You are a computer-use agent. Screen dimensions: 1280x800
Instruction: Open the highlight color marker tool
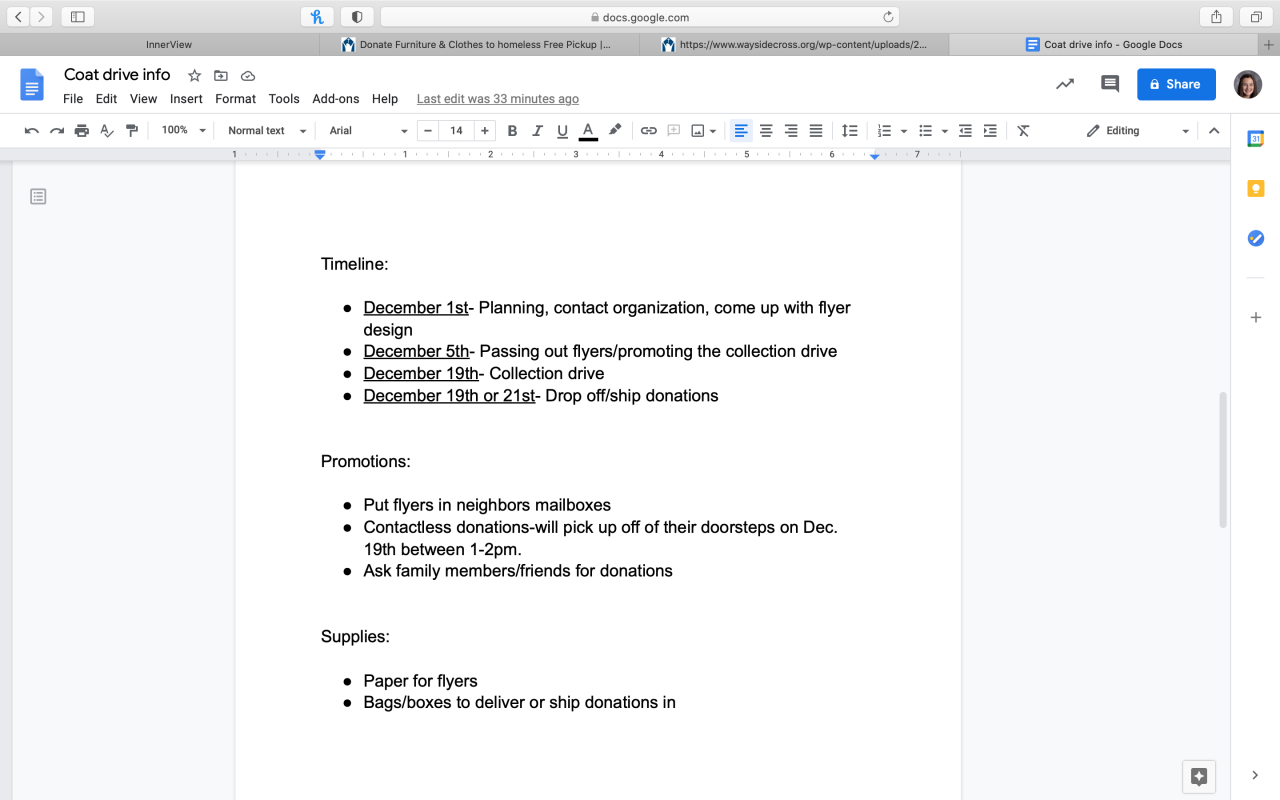pos(615,130)
